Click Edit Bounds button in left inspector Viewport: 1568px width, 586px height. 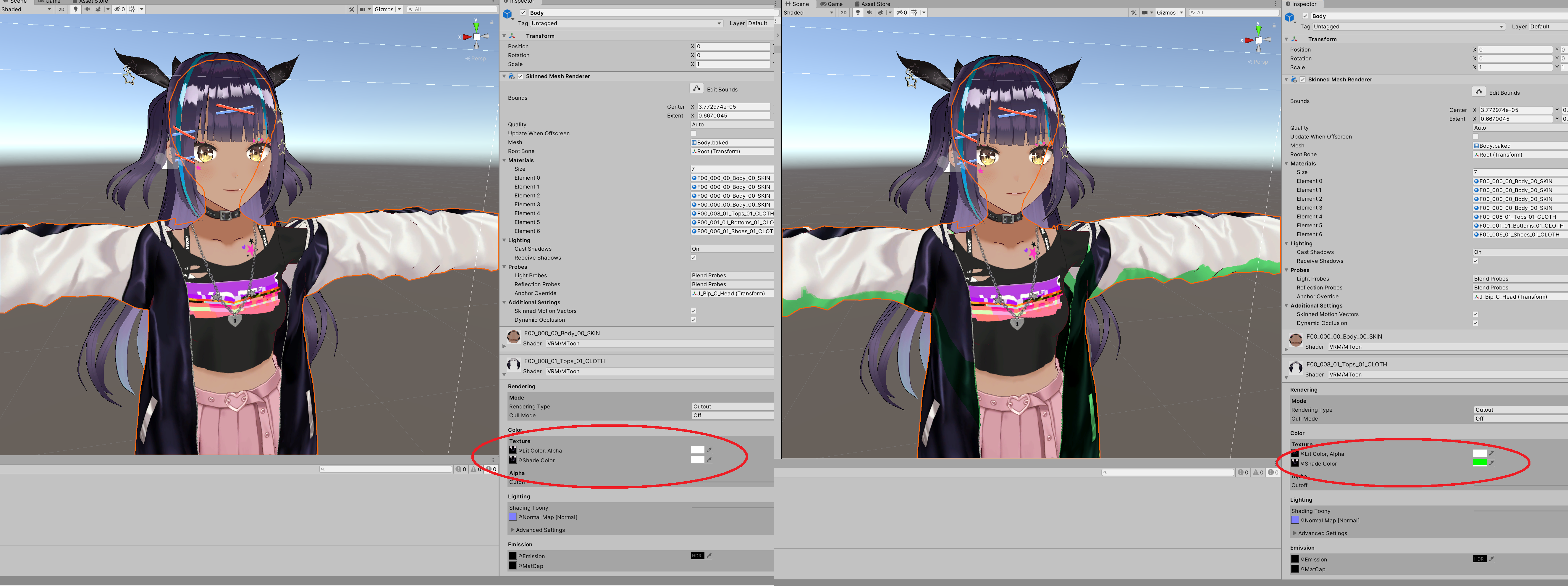(697, 88)
